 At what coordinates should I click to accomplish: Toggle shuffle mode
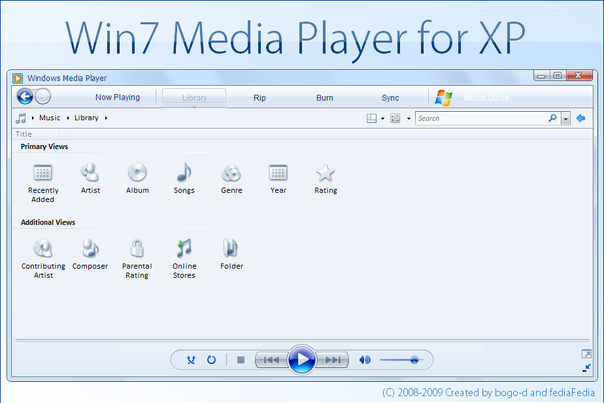tap(191, 360)
